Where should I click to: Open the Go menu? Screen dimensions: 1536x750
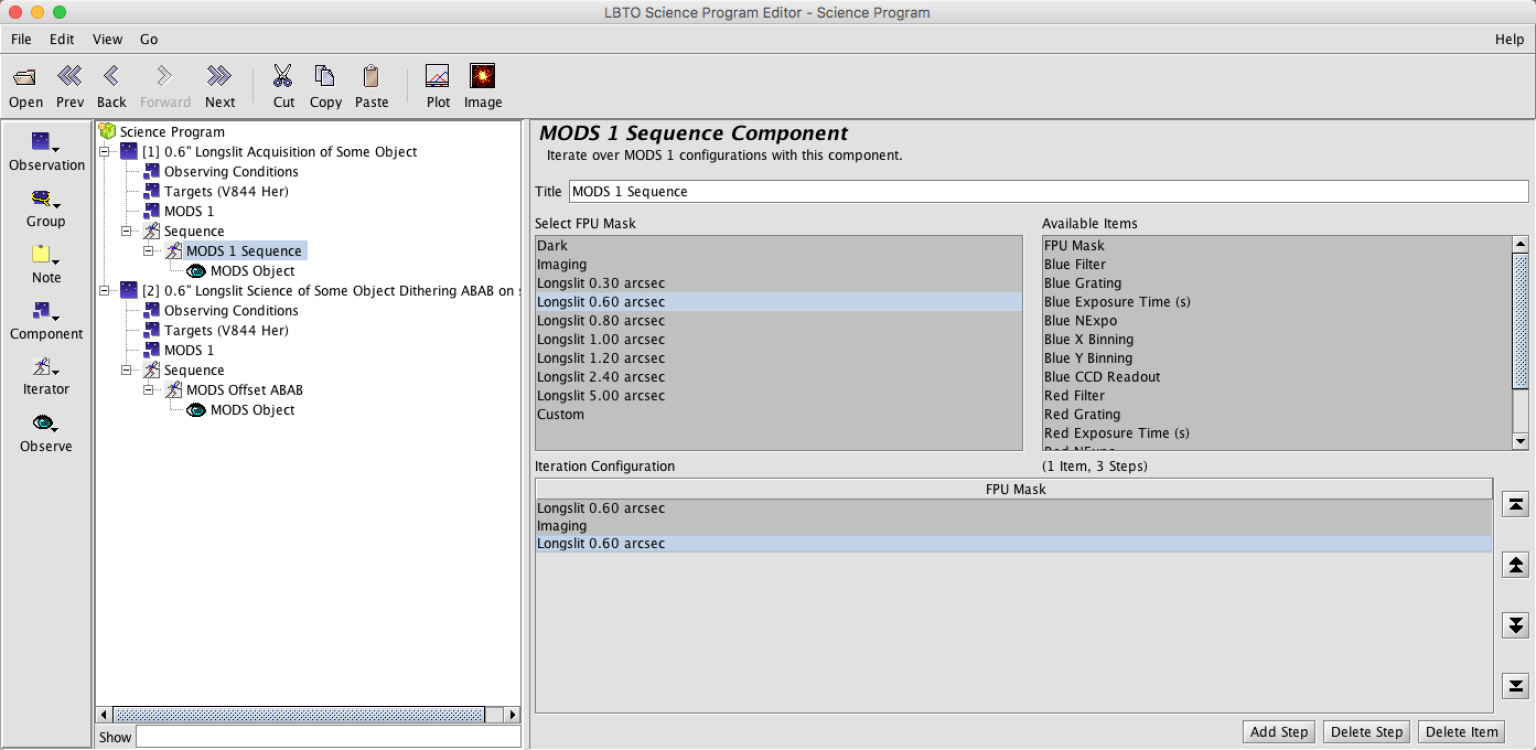pos(149,39)
